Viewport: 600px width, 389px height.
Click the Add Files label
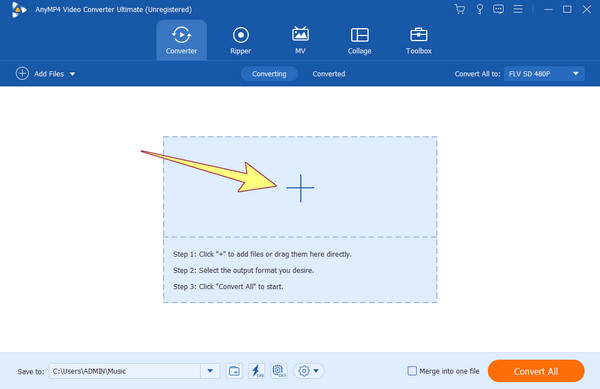point(49,74)
